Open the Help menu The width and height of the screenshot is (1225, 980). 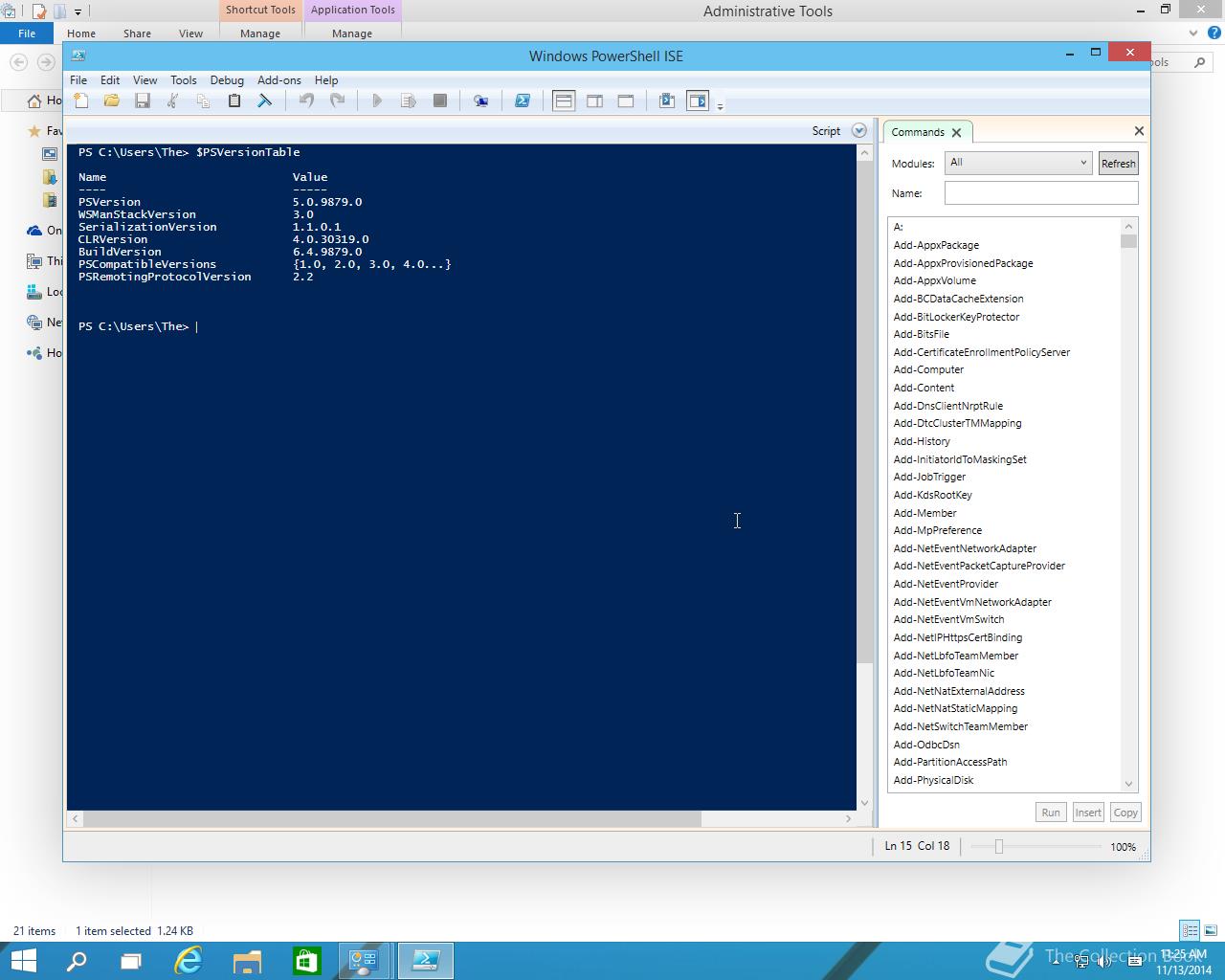click(326, 80)
